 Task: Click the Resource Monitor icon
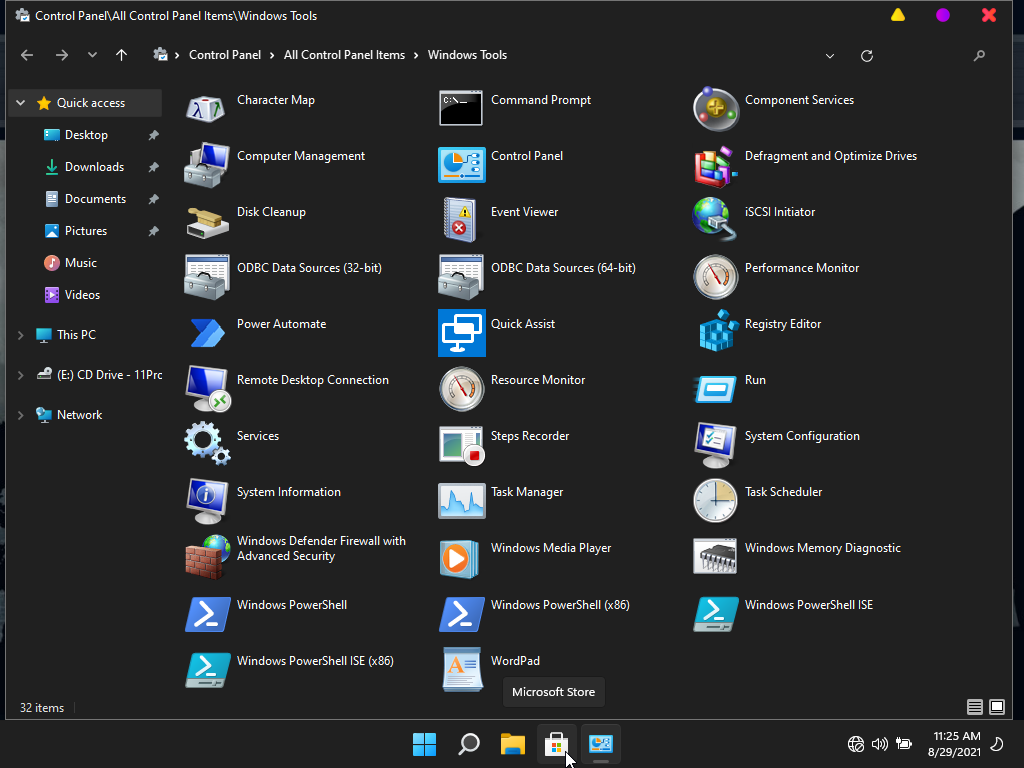(461, 389)
